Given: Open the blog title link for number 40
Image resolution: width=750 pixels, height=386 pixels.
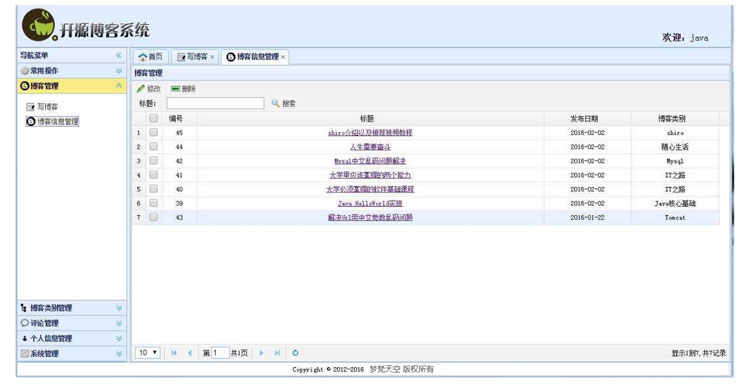Looking at the screenshot, I should (x=370, y=189).
